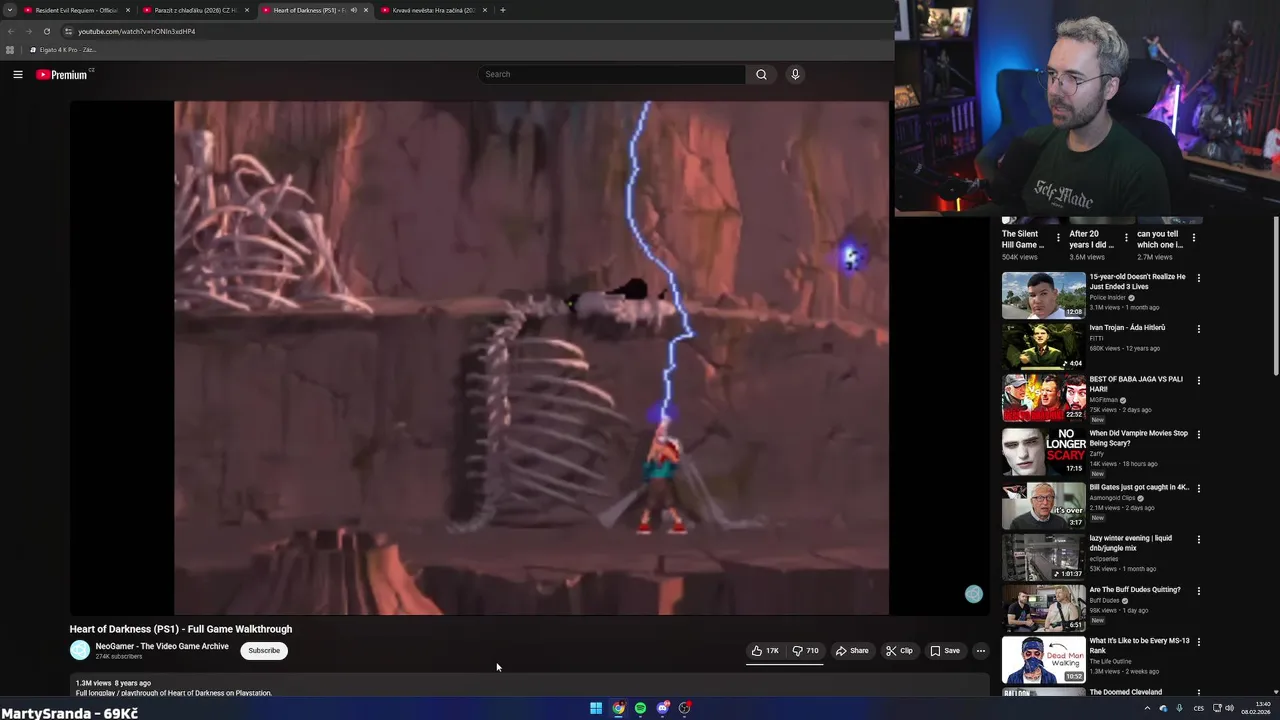
Task: Go forward in browser history
Action: [x=28, y=31]
